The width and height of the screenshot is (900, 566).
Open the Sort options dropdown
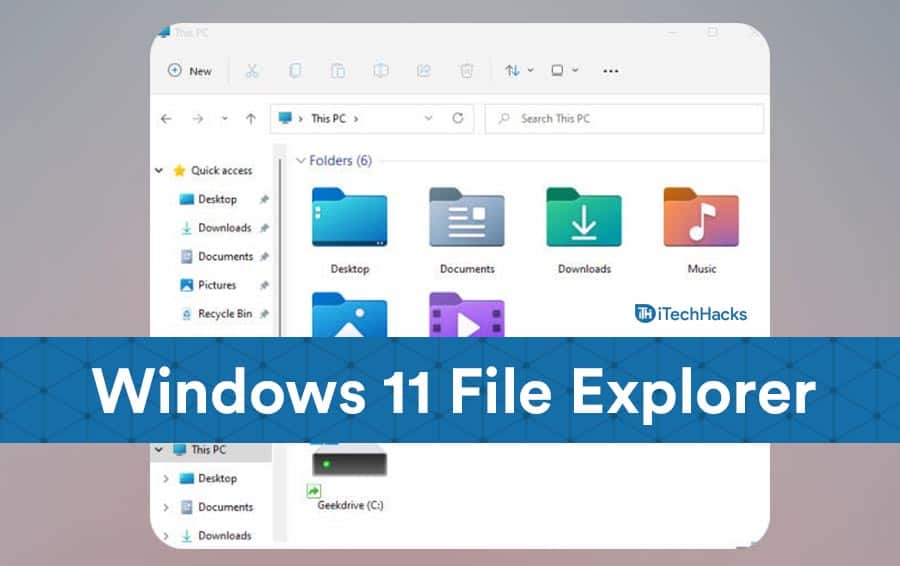519,71
